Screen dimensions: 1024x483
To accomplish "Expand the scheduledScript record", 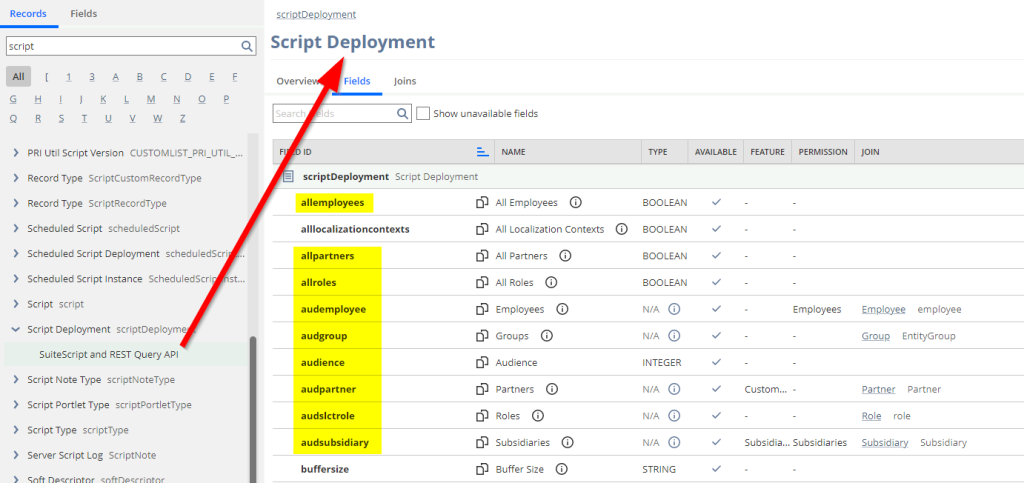I will [16, 228].
